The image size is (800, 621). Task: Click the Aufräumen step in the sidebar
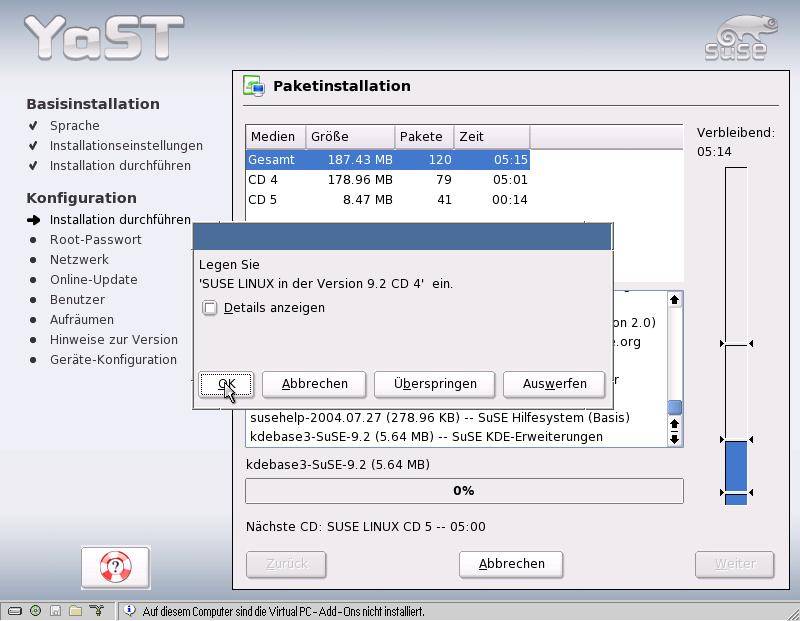[x=82, y=319]
